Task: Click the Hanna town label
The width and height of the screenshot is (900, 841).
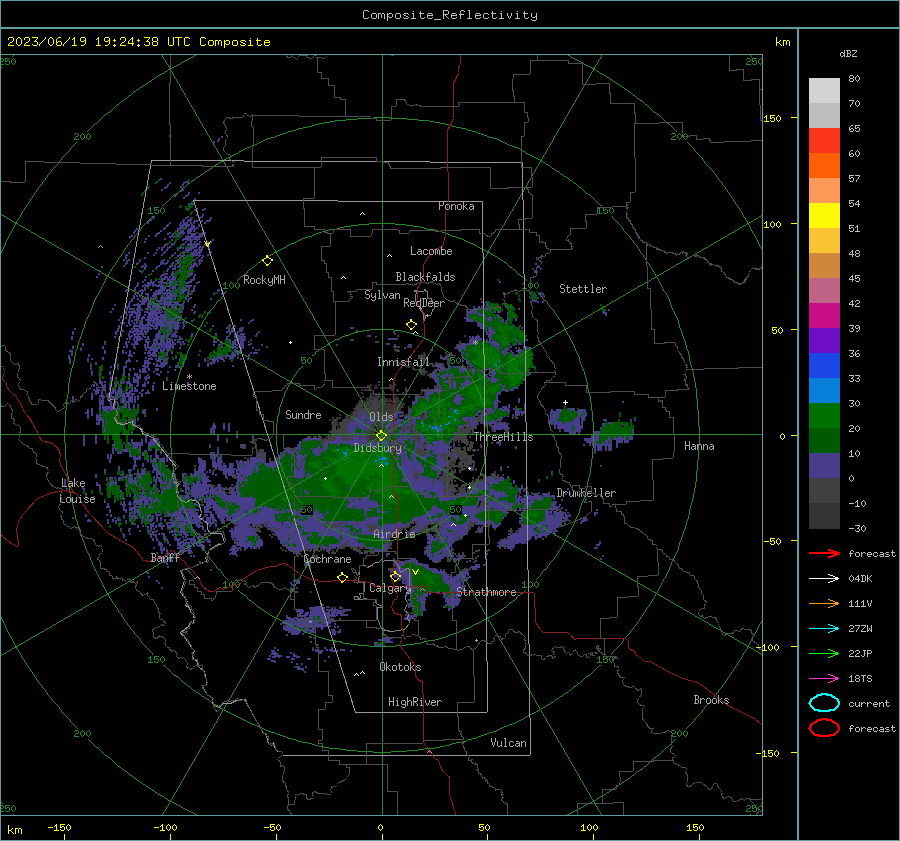Action: click(699, 446)
